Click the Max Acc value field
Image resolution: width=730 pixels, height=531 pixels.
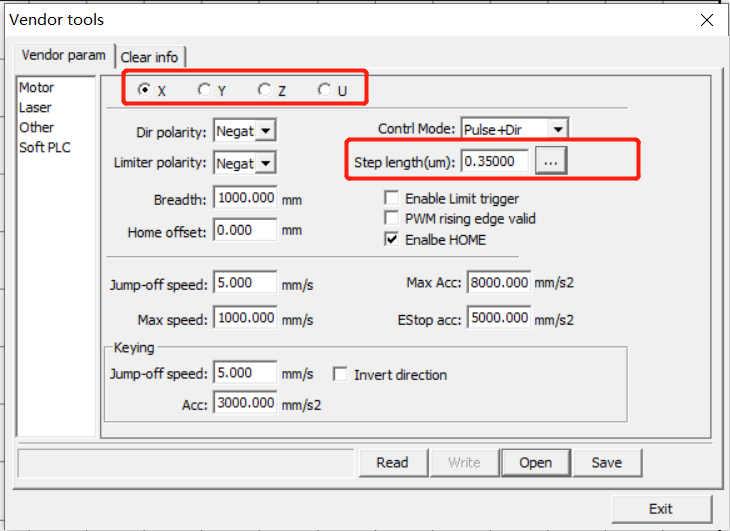(499, 282)
